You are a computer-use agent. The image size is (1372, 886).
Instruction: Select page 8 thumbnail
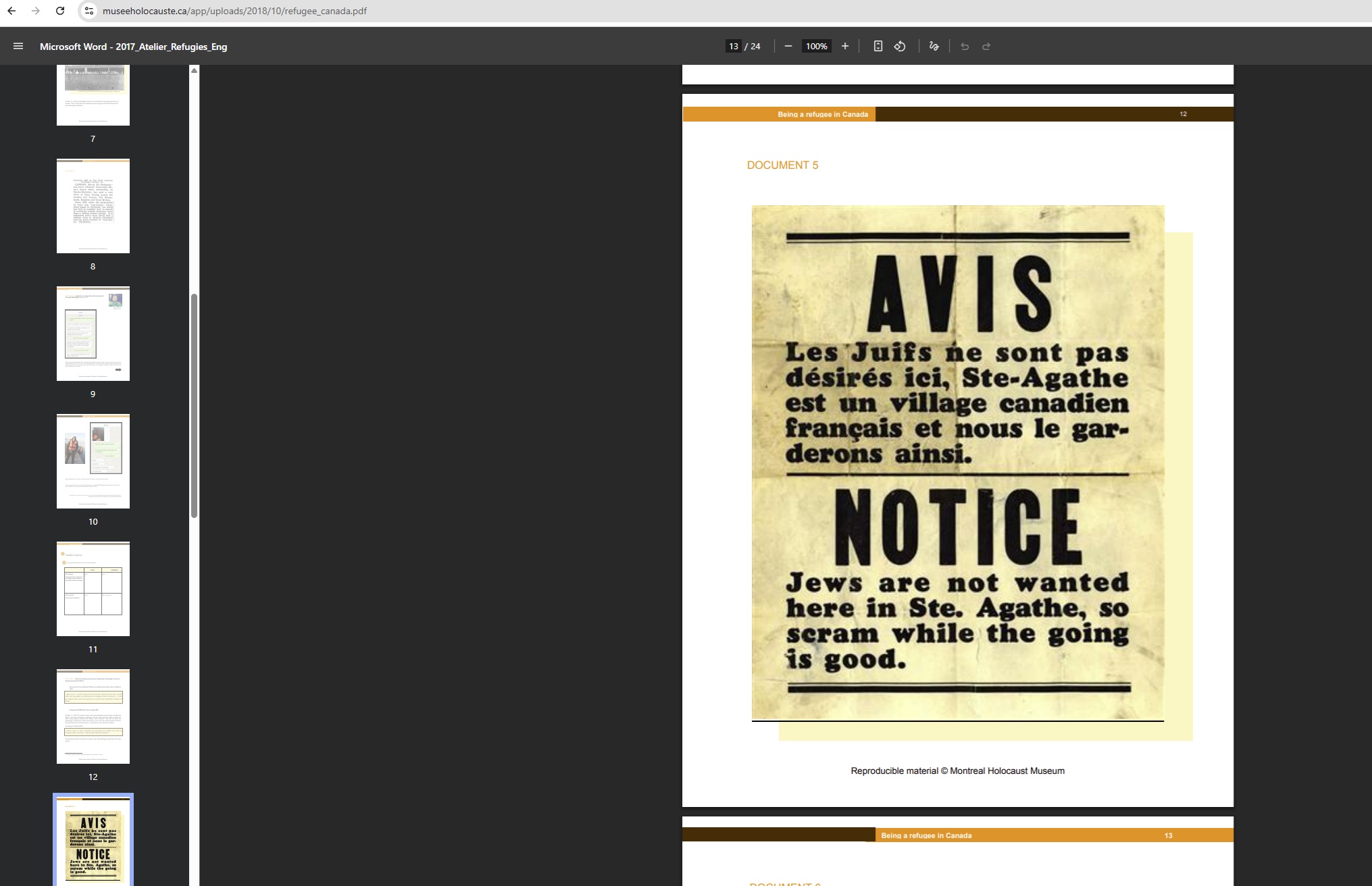93,206
